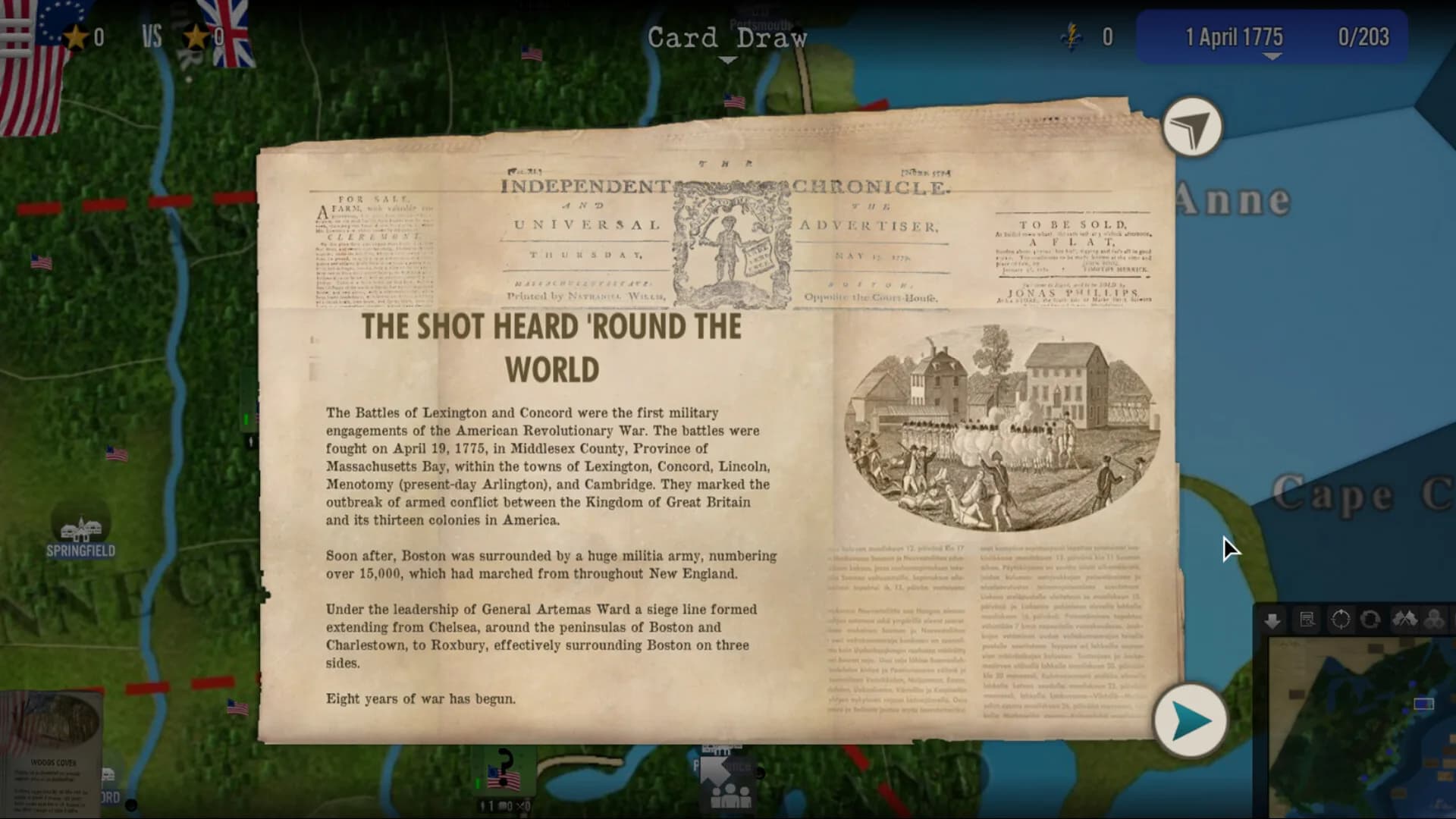Viewport: 1456px width, 819px height.
Task: Click the battle engraving illustration
Action: click(x=1002, y=428)
